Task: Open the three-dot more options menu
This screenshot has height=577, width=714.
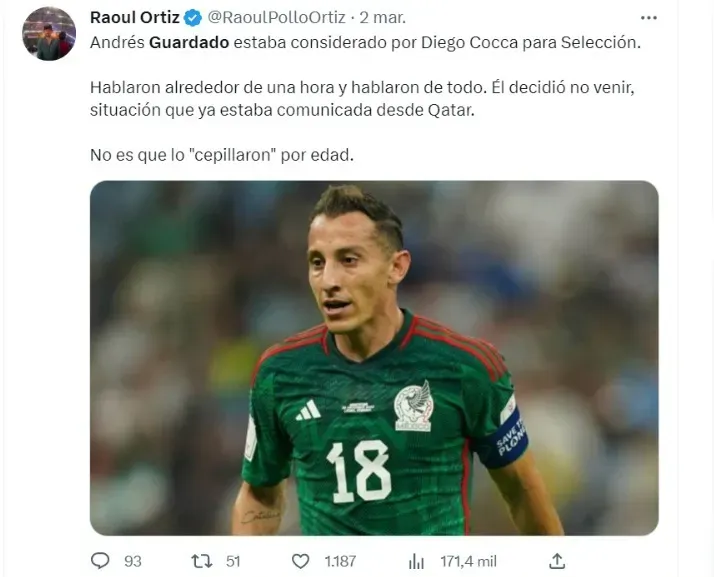Action: 648,18
